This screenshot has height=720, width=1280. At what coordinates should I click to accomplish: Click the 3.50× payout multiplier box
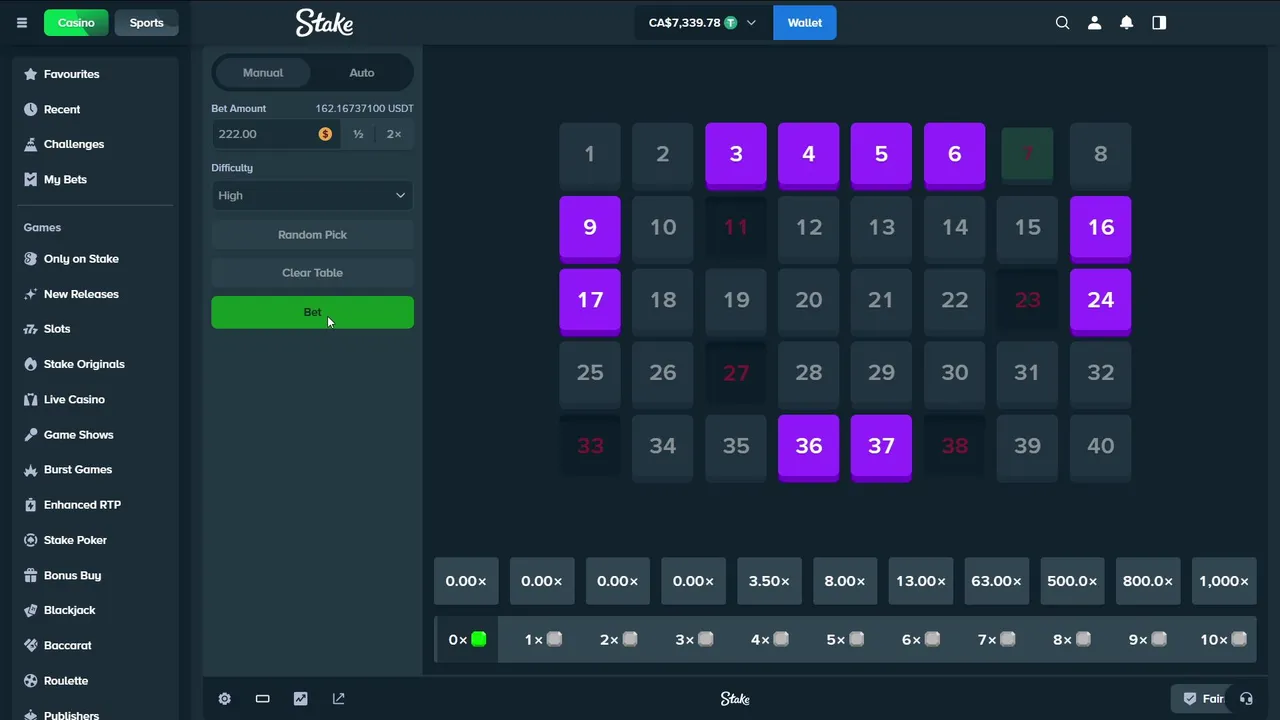(769, 581)
